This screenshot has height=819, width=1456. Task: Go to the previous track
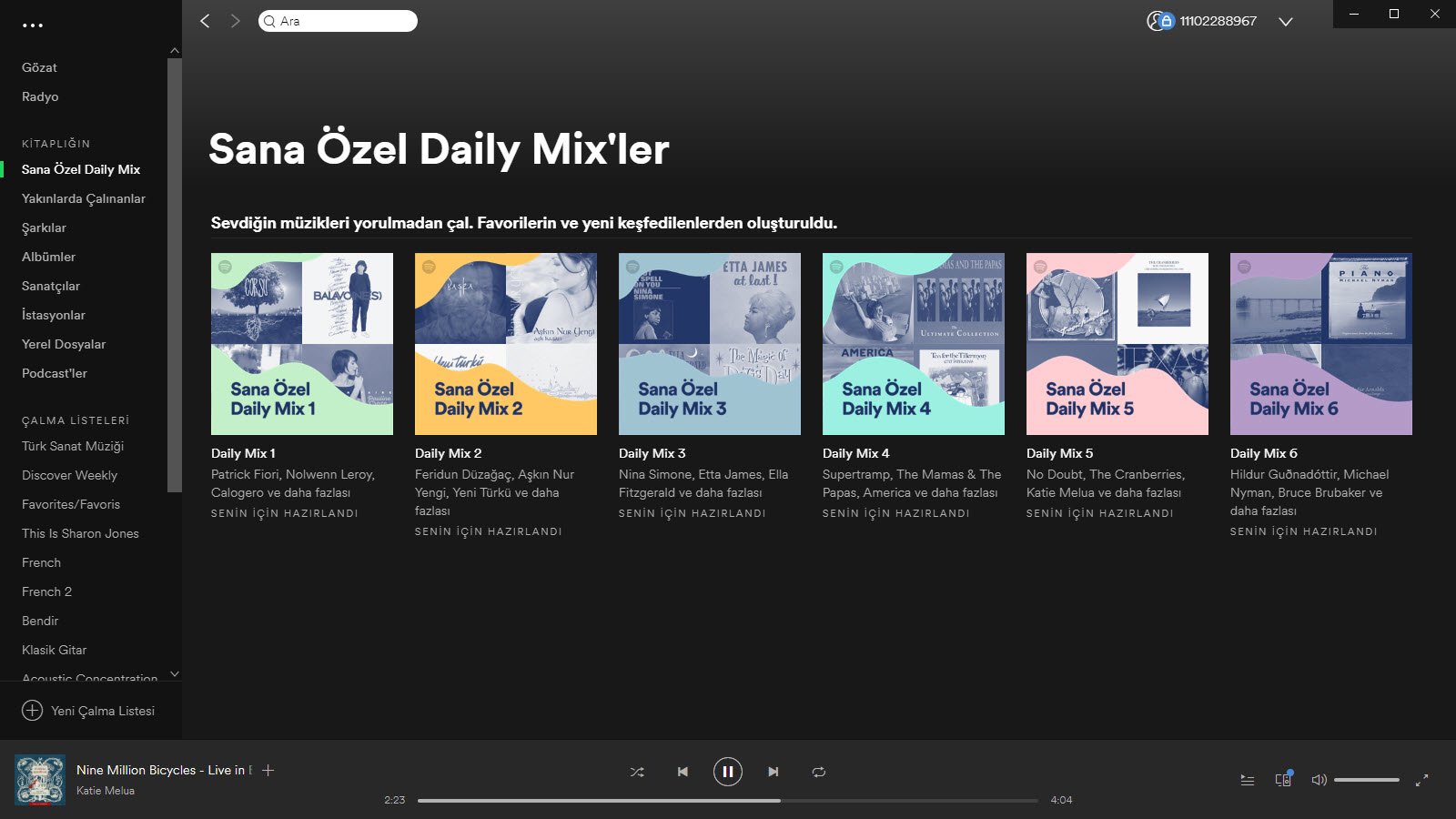(682, 771)
